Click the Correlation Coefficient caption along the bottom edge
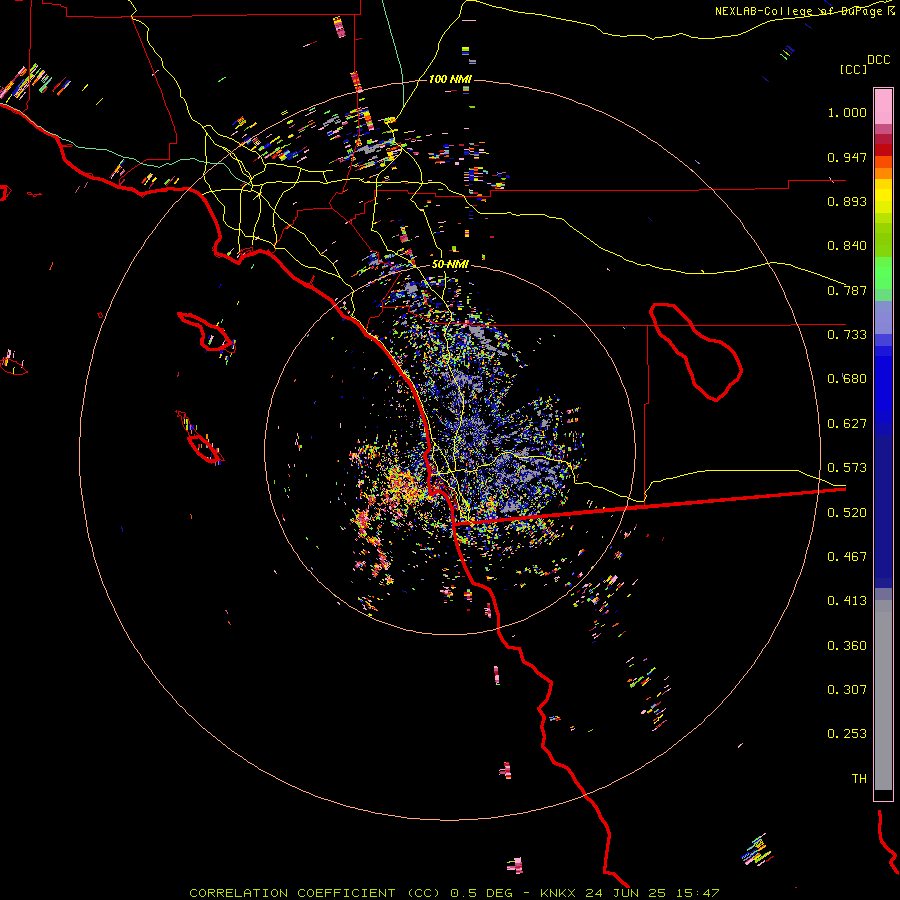The image size is (900, 900). (454, 893)
